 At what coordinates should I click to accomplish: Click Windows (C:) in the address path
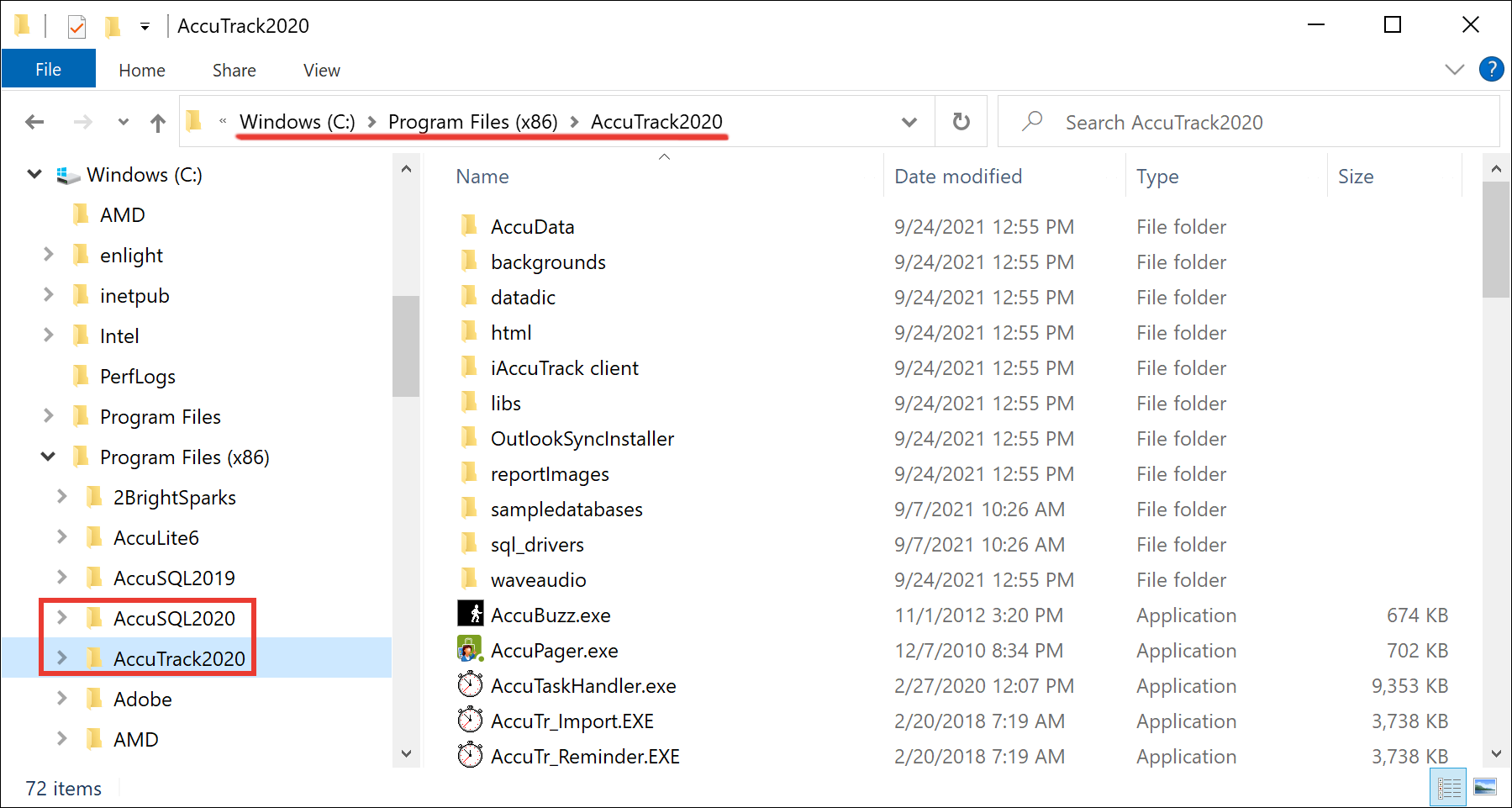pos(298,122)
